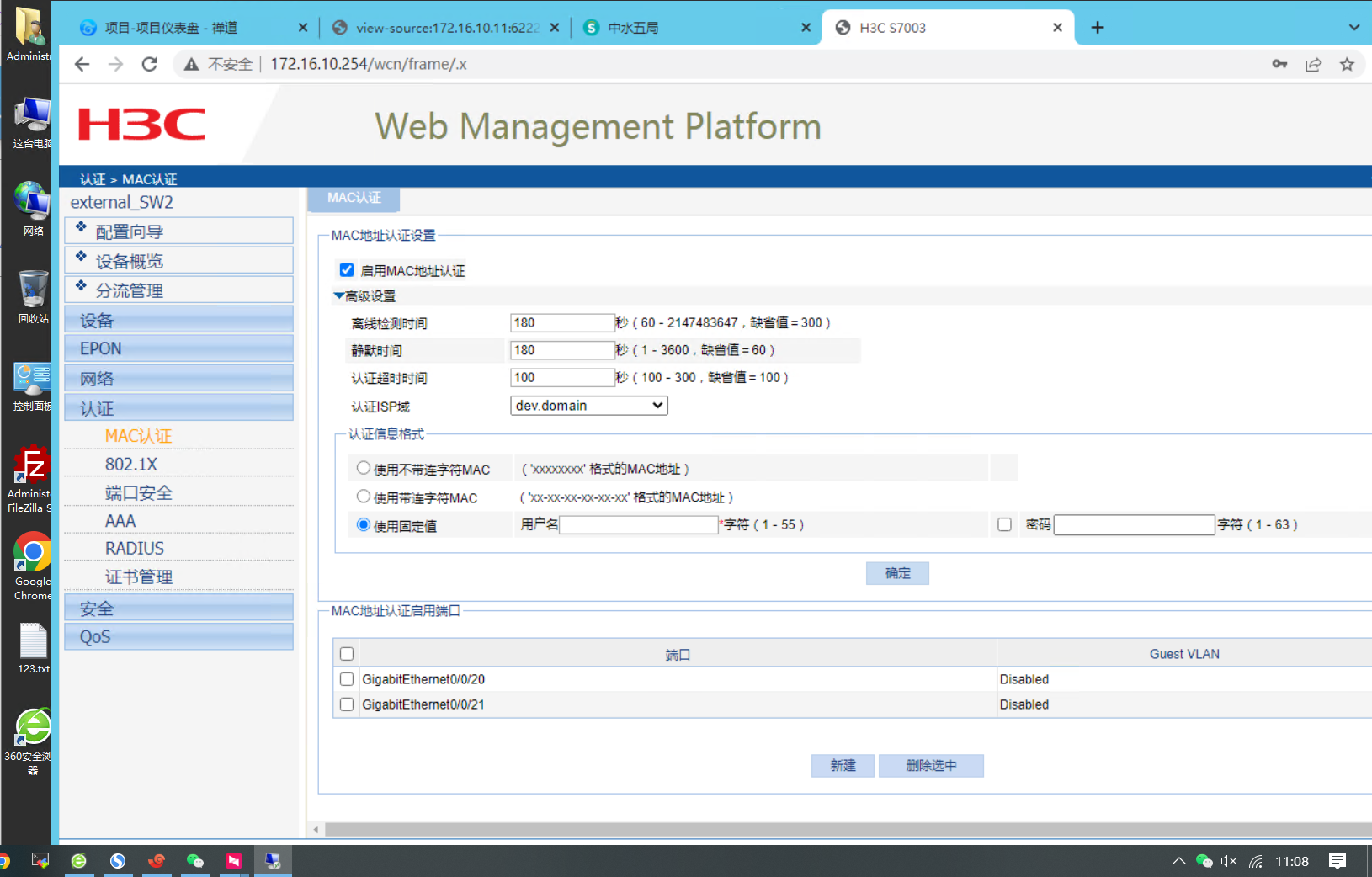Click the Sogou browser taskbar icon
The image size is (1372, 877).
click(118, 860)
